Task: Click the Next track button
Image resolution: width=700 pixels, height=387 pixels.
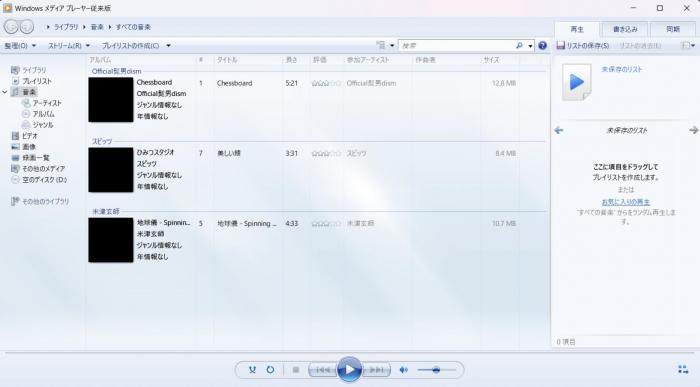Action: click(376, 370)
